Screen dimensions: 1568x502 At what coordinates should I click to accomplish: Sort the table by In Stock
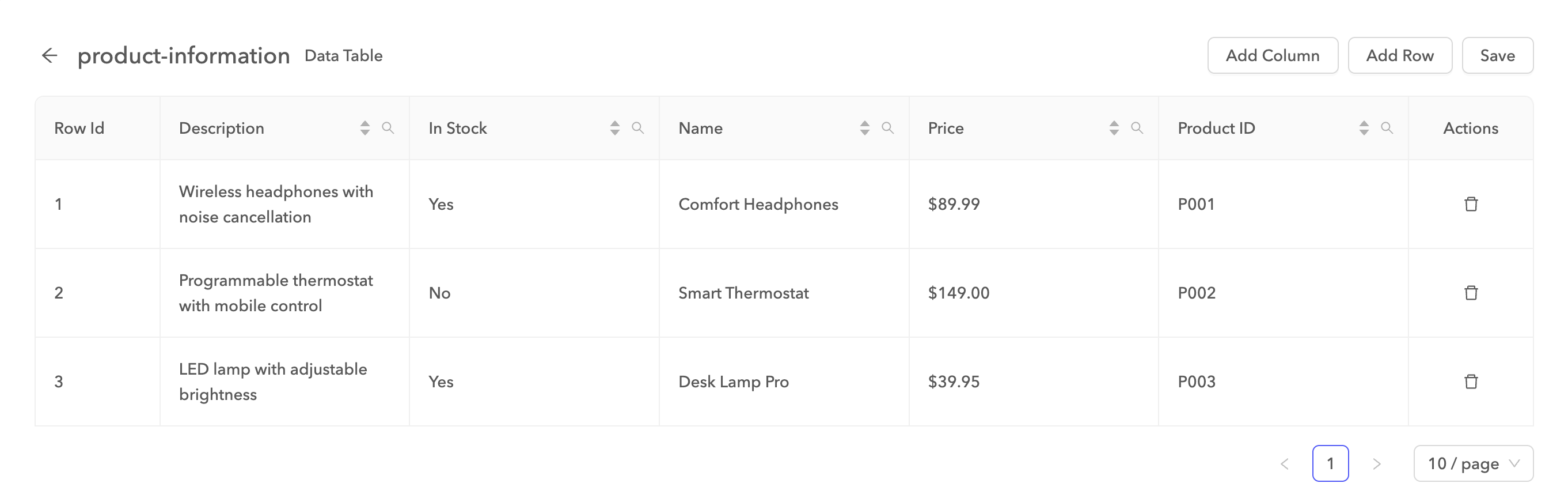[x=614, y=128]
